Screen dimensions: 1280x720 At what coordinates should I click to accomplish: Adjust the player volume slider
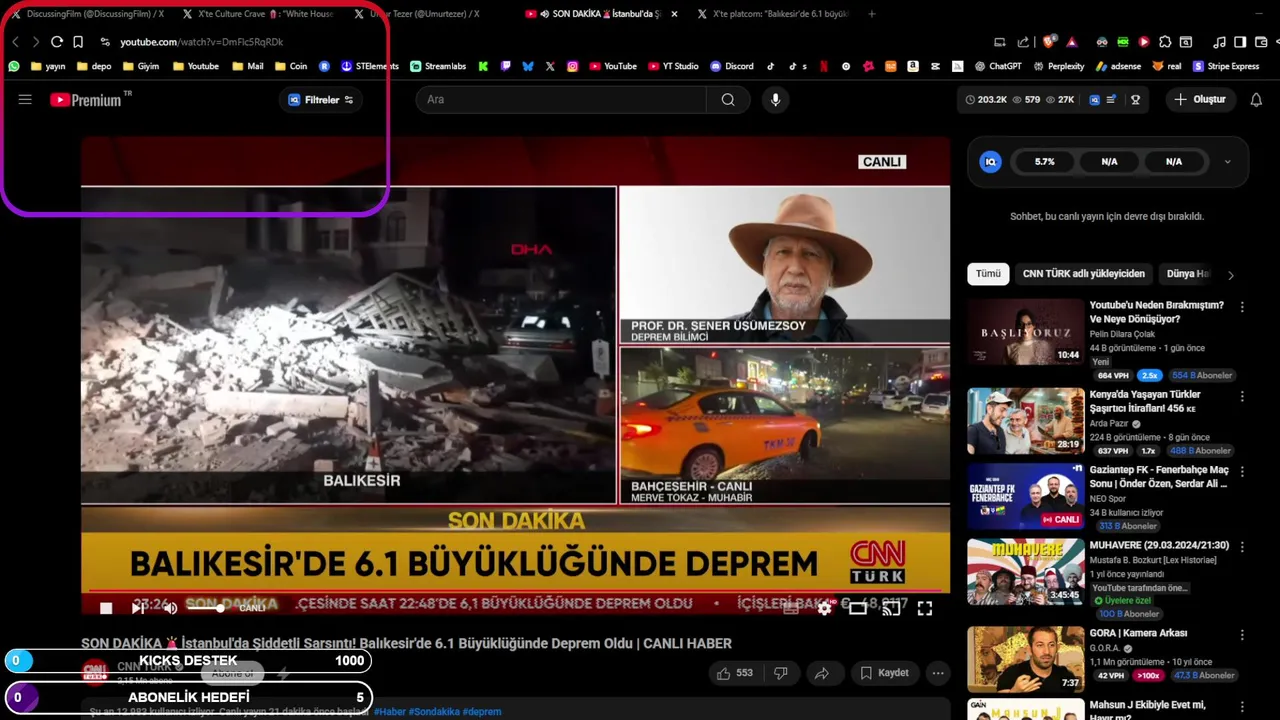[204, 608]
